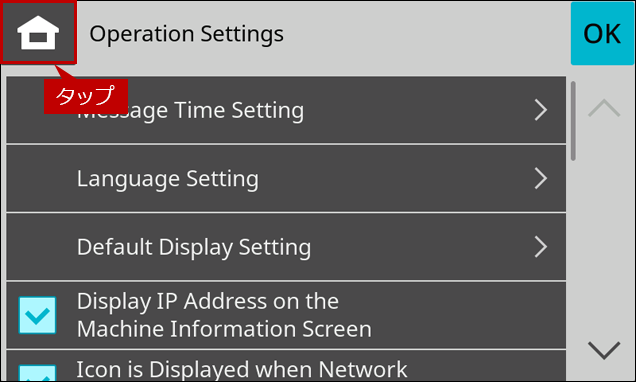Open Default Display Setting
Screen dimensions: 636x382
coord(286,247)
